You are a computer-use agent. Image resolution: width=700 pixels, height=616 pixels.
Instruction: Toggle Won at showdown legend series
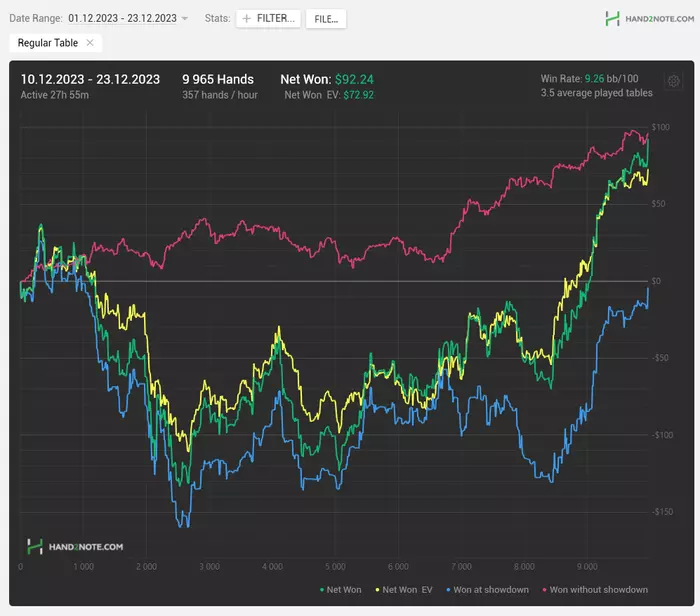[x=490, y=590]
